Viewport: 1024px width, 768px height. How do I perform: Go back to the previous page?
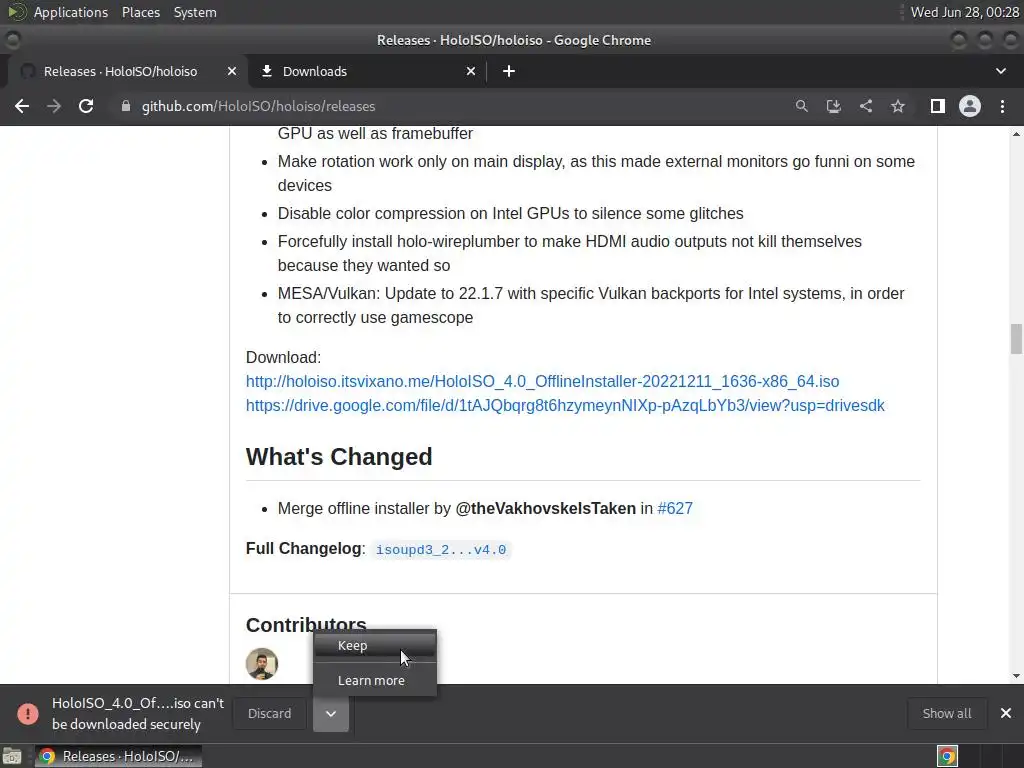point(22,106)
